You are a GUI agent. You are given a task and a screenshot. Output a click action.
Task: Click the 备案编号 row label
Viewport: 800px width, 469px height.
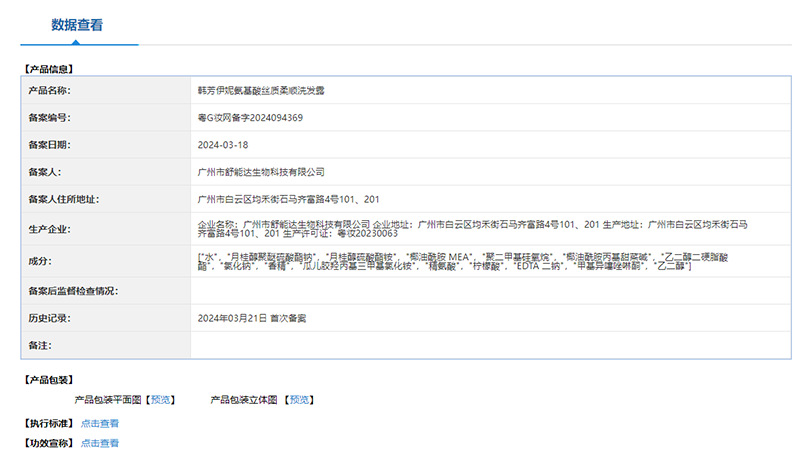tap(49, 117)
